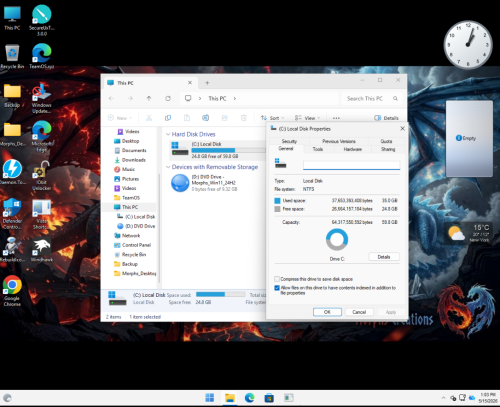
Task: Open the Sort dropdown menu
Action: pyautogui.click(x=272, y=118)
